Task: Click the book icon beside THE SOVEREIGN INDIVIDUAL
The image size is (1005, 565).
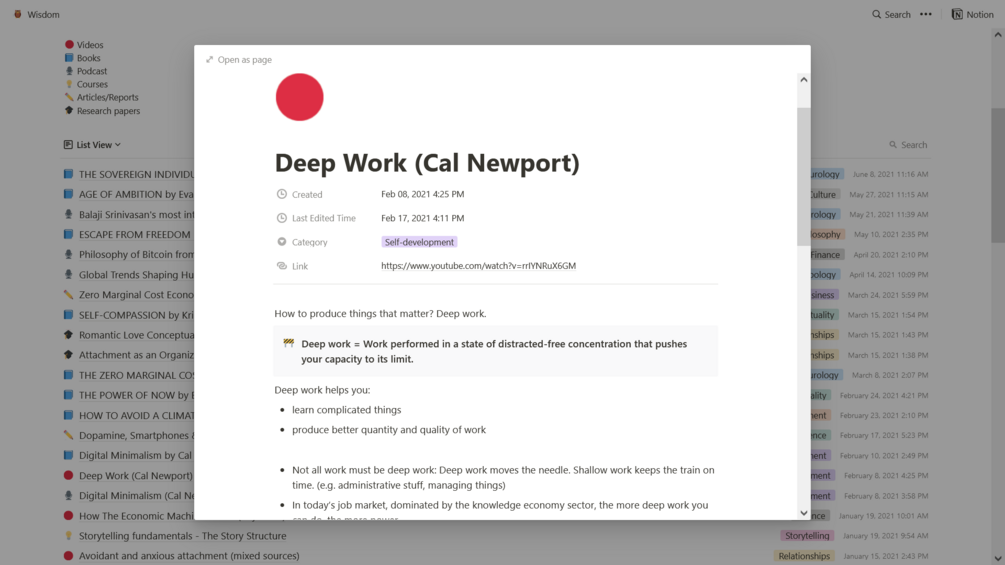Action: (69, 174)
